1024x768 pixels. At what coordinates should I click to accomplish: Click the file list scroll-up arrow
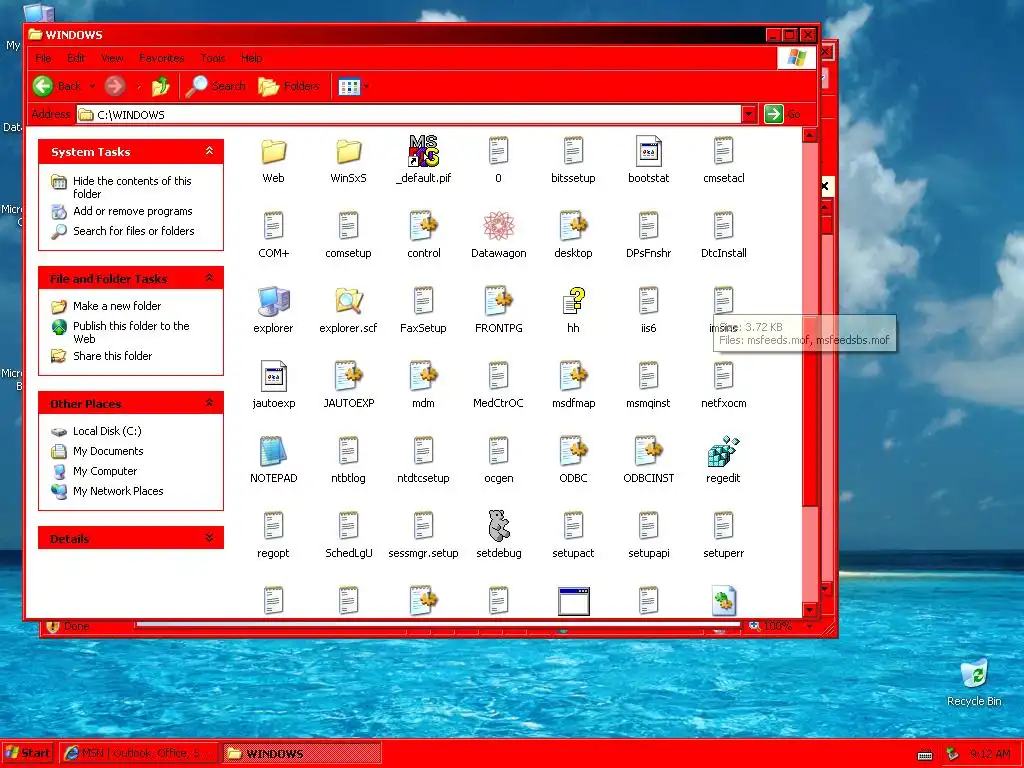[x=810, y=135]
